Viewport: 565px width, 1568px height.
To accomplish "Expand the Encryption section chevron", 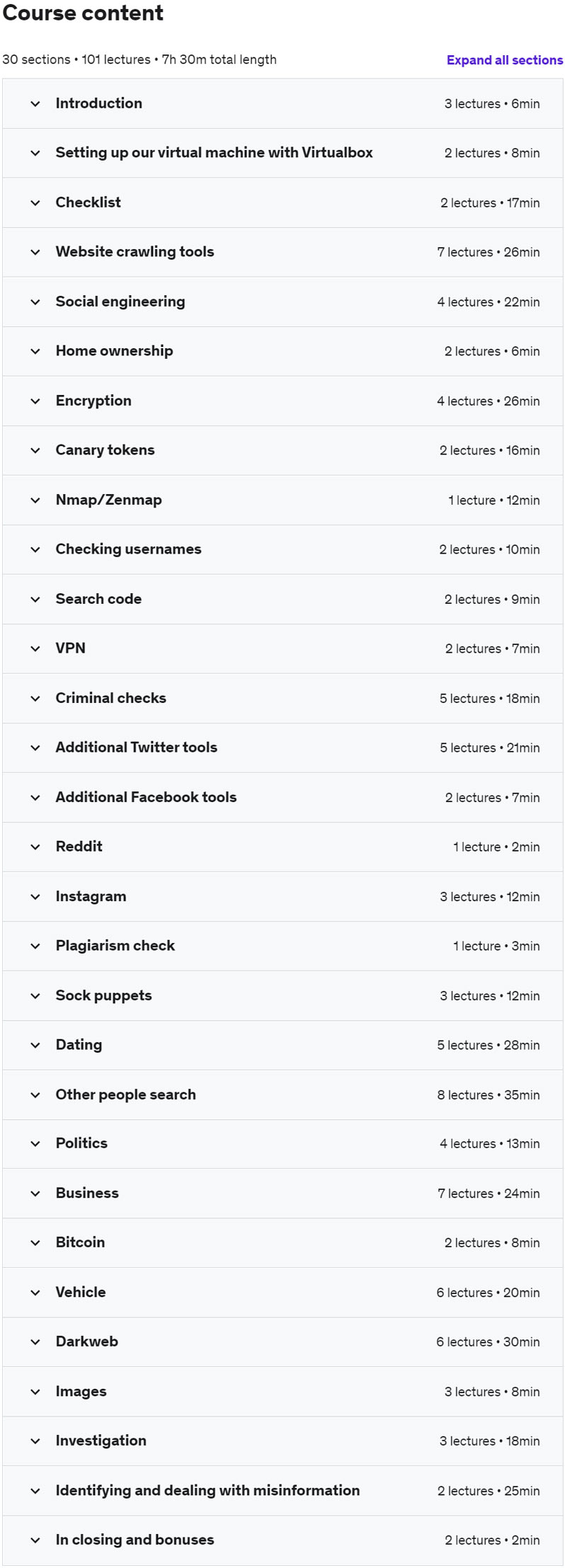I will (x=35, y=401).
